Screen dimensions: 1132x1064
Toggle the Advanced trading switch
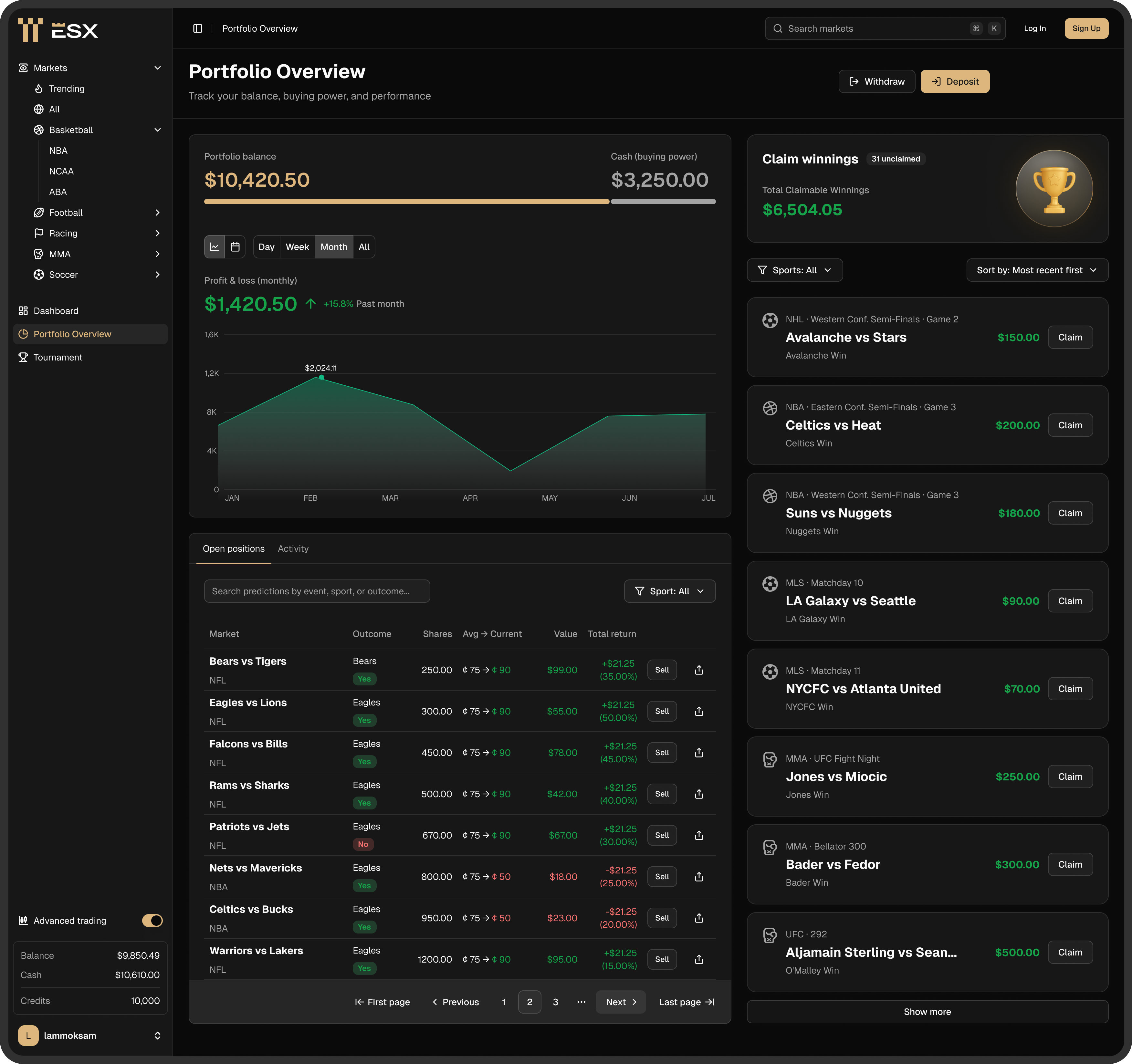coord(152,921)
